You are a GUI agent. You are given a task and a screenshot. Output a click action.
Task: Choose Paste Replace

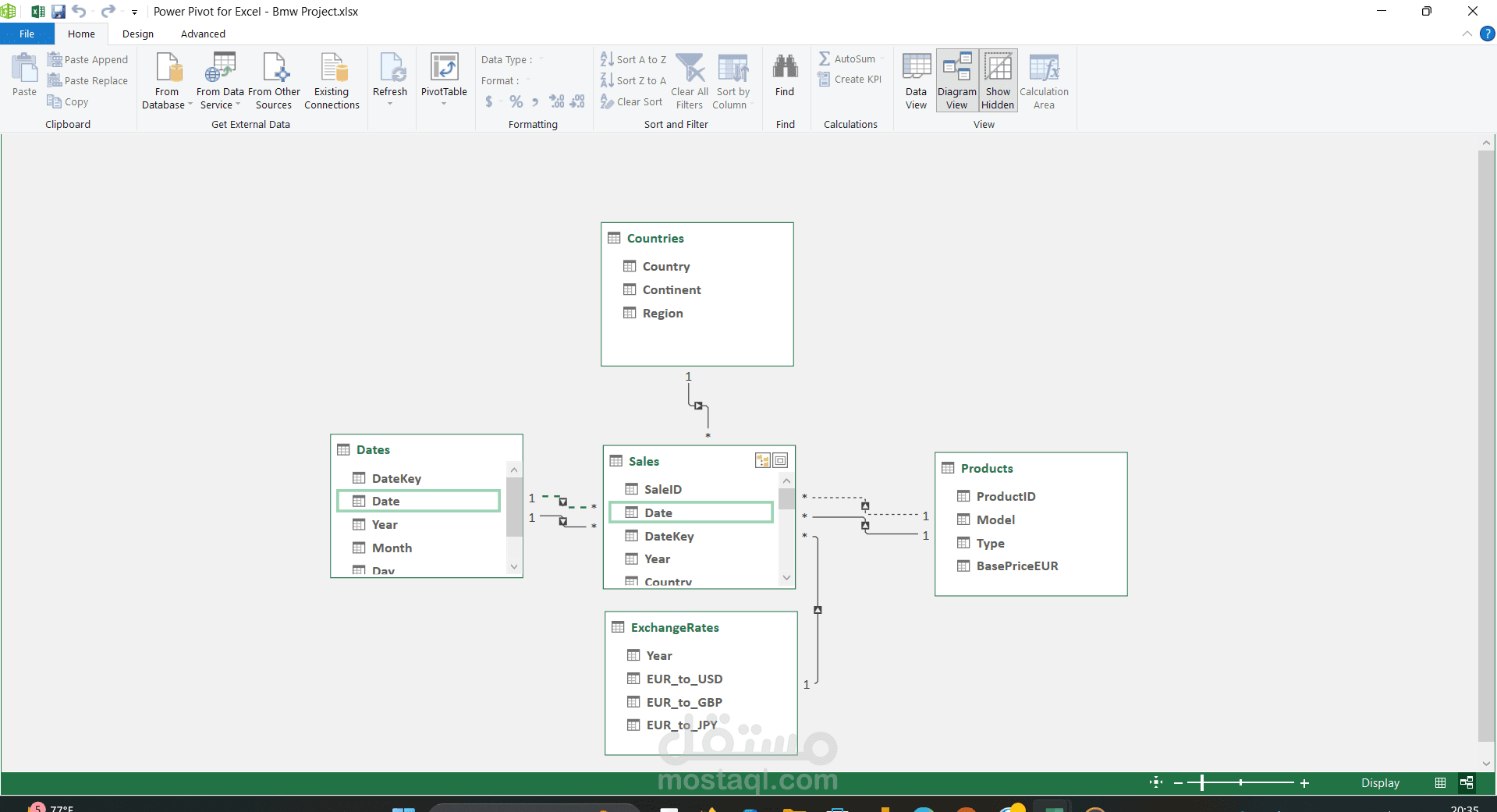pos(87,80)
